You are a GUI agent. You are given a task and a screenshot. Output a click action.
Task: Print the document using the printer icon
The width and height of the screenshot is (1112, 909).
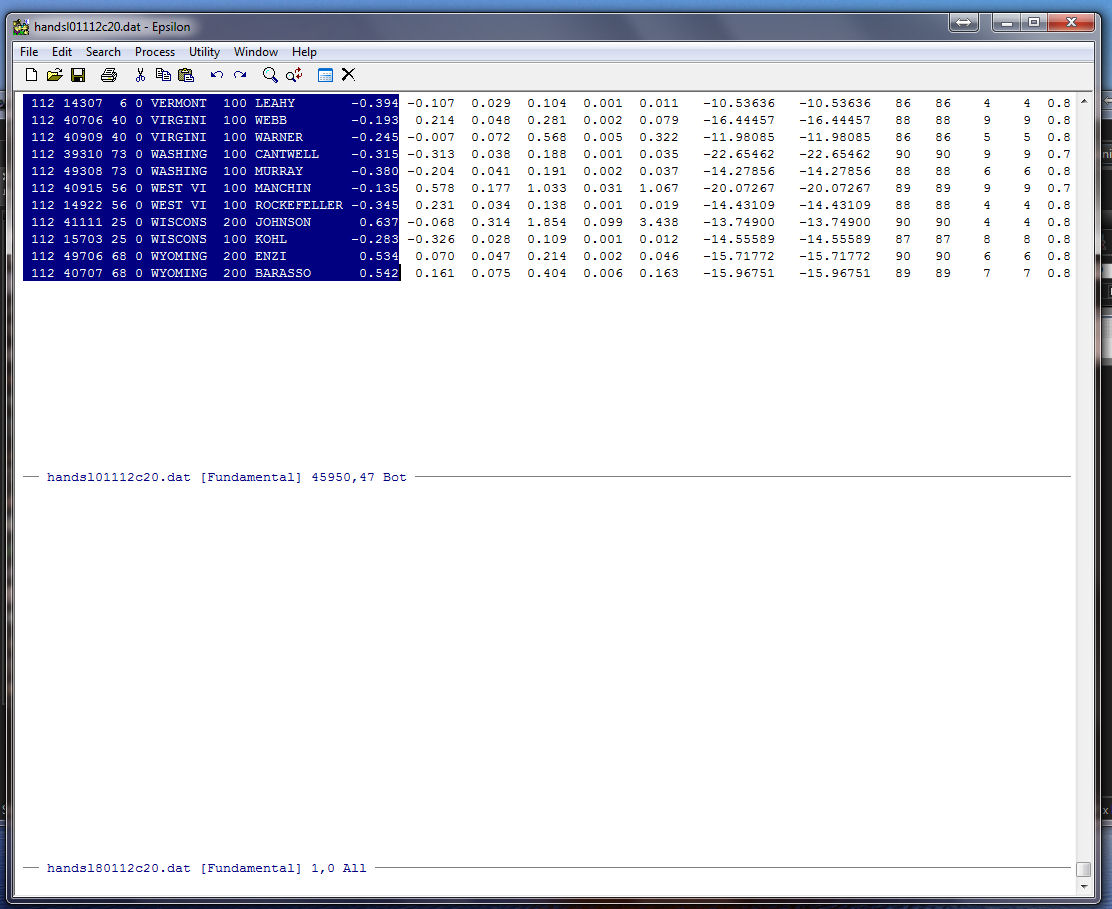tap(109, 75)
